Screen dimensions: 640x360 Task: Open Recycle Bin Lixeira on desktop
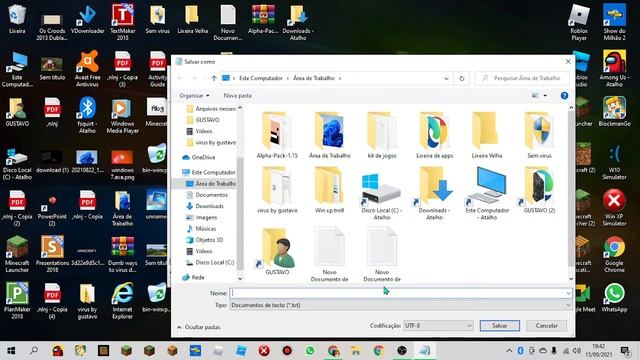17,19
